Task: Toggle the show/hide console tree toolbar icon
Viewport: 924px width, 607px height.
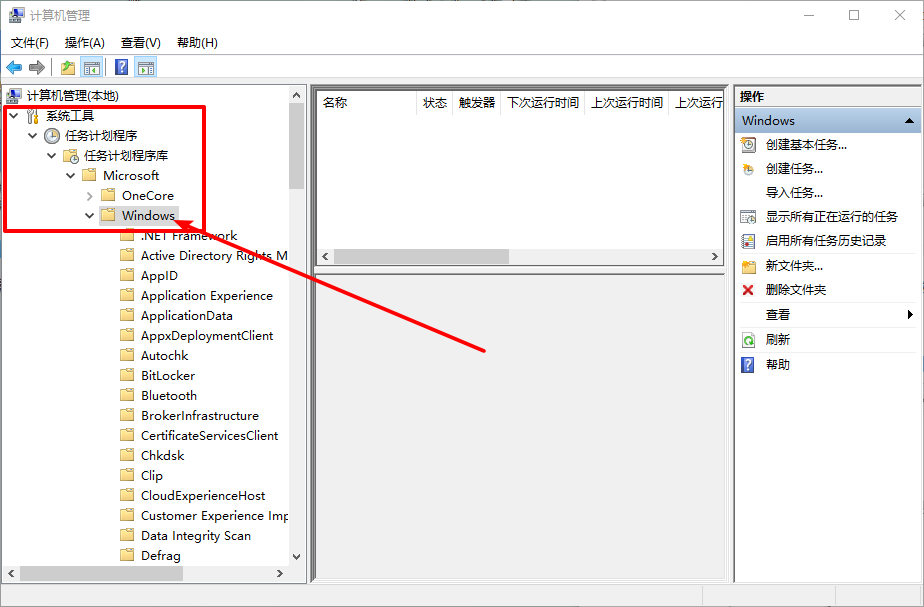Action: 91,67
